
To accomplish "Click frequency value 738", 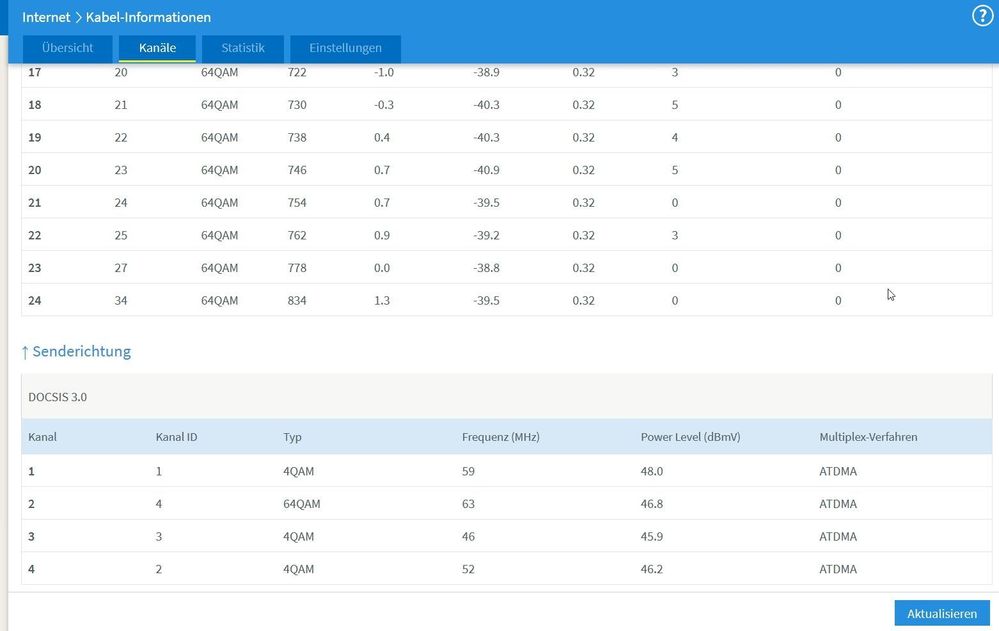I will point(297,137).
